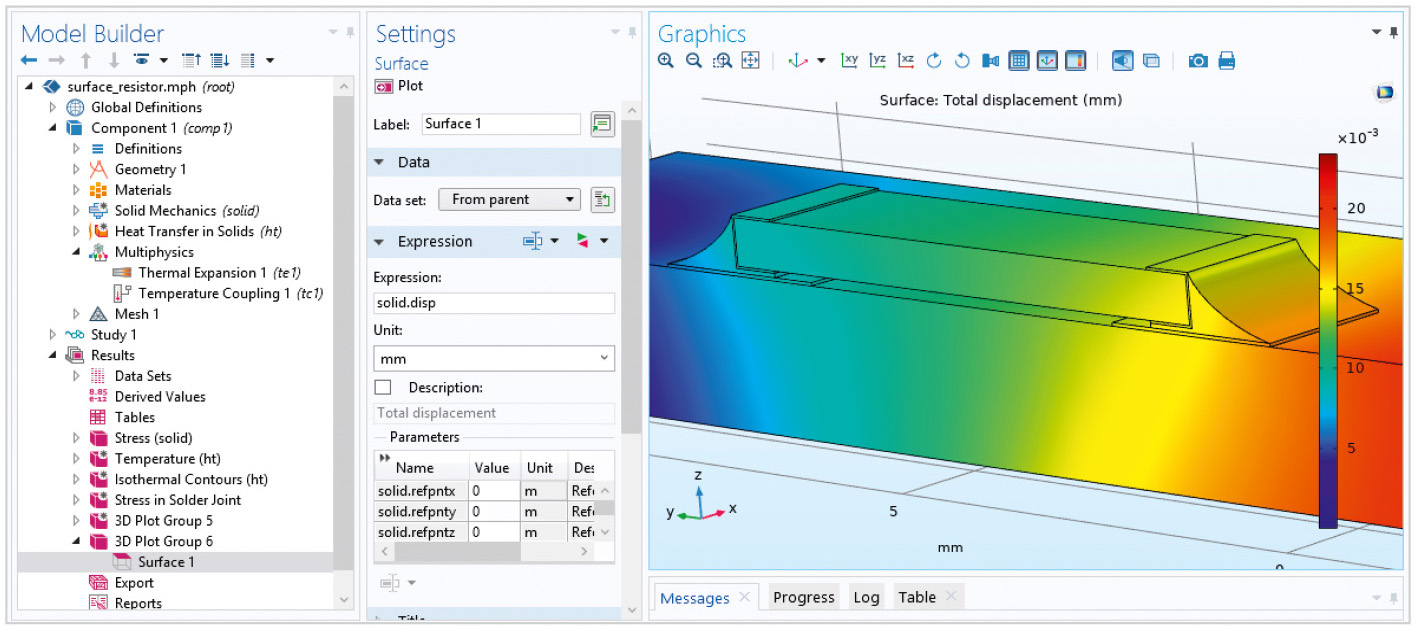Click the rainbow color legend bar

[1328, 340]
